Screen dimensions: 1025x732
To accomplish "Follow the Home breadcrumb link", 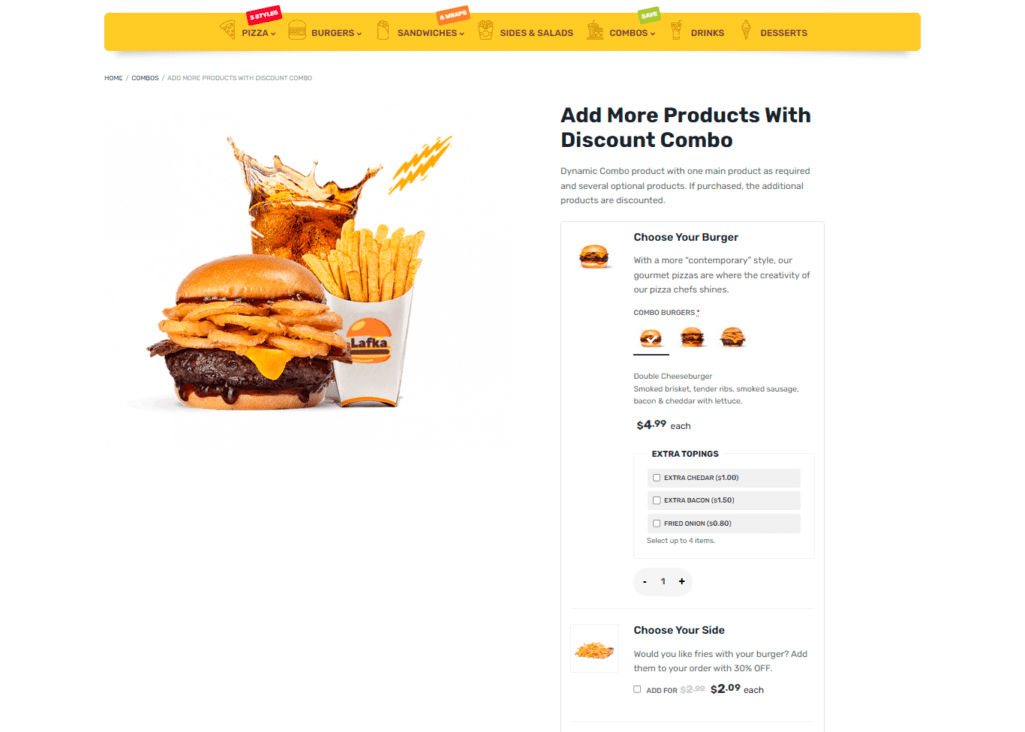I will [x=113, y=78].
